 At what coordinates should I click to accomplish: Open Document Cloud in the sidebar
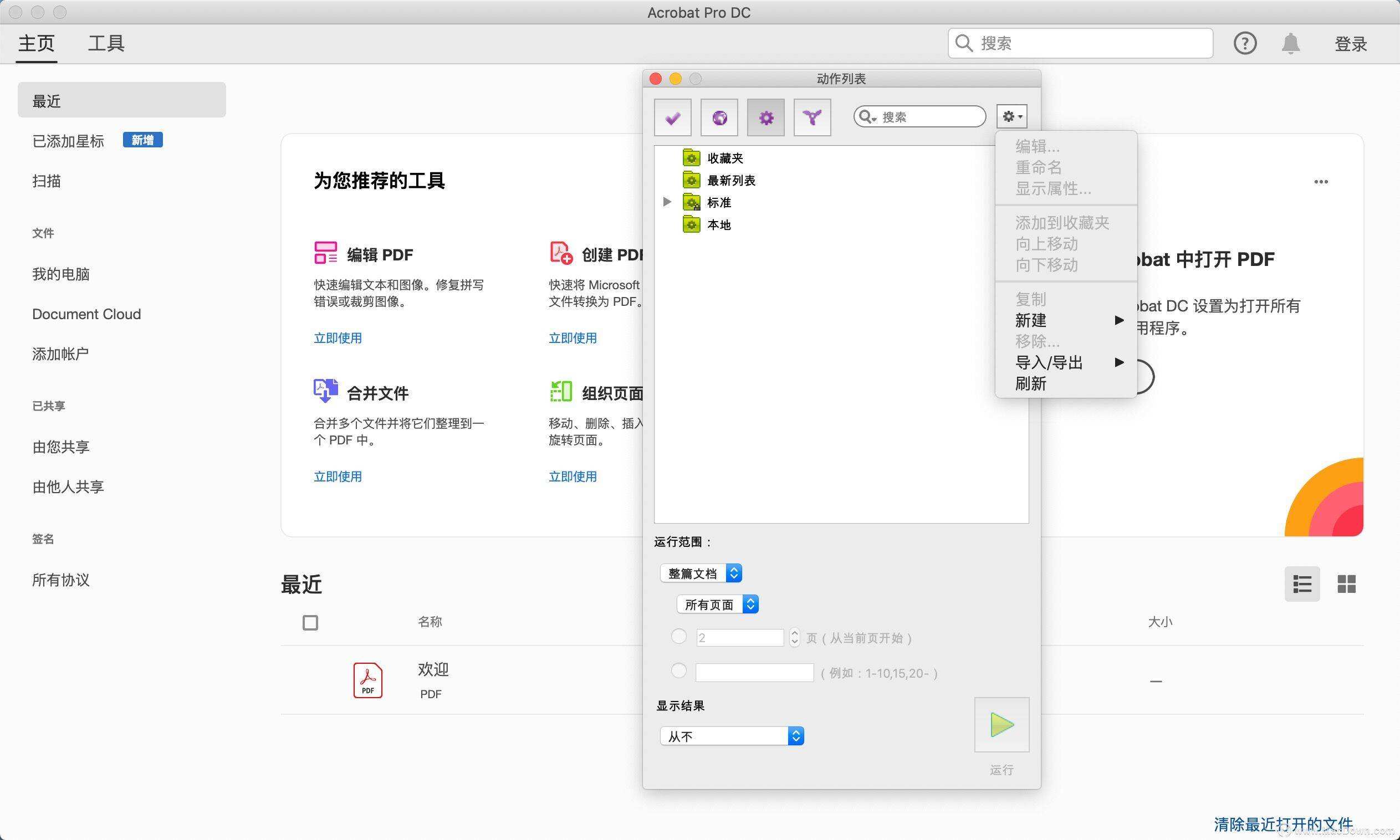86,314
